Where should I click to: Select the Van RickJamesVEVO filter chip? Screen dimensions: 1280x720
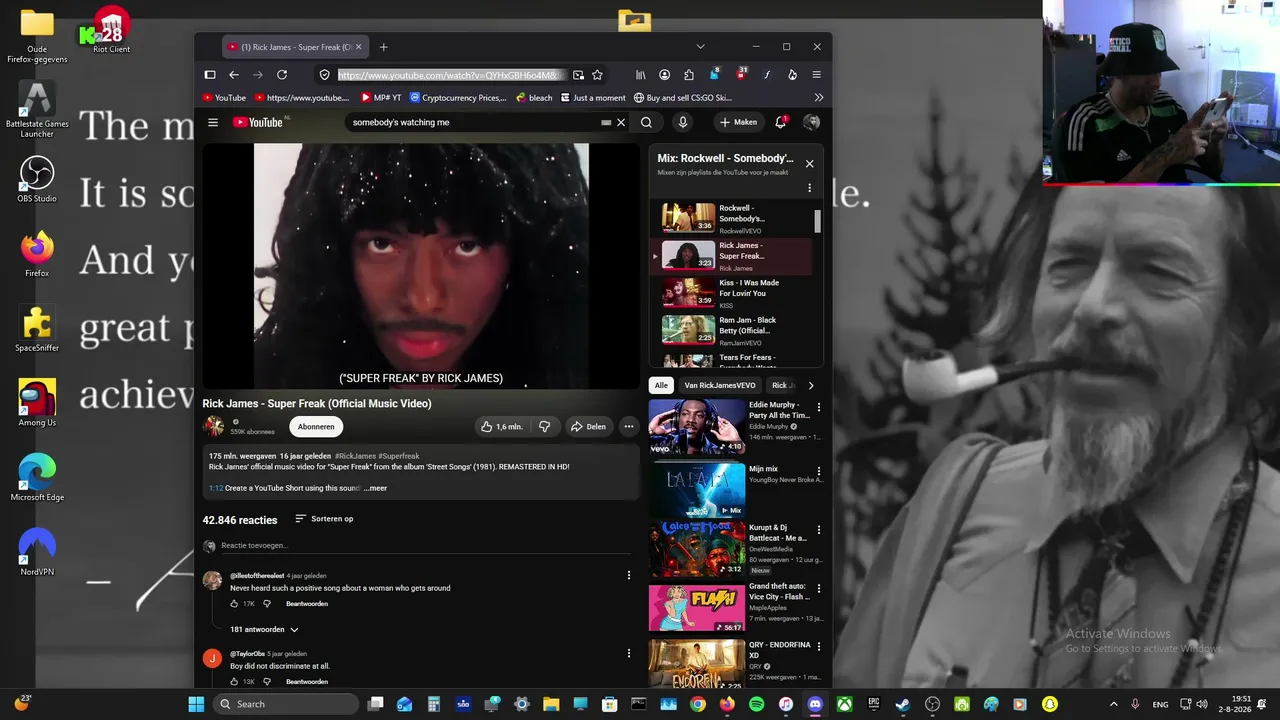point(720,385)
